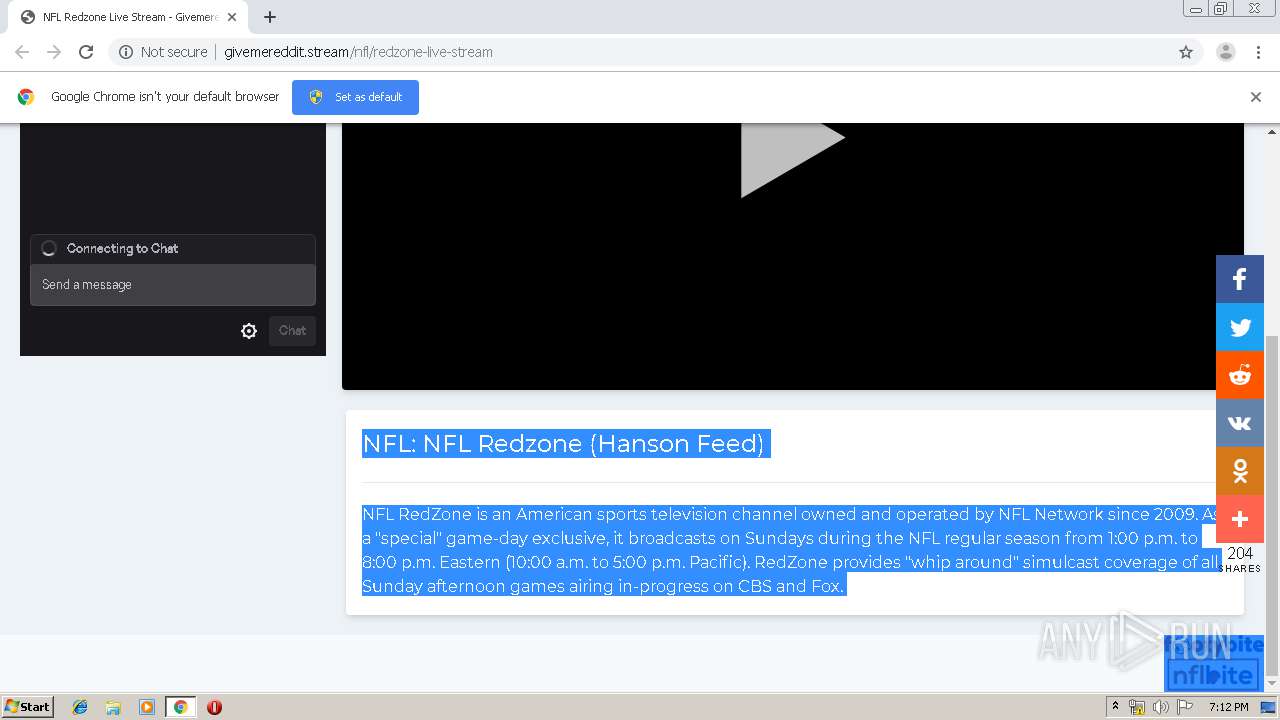Image resolution: width=1280 pixels, height=720 pixels.
Task: Open Opera browser taskbar icon
Action: [x=214, y=707]
